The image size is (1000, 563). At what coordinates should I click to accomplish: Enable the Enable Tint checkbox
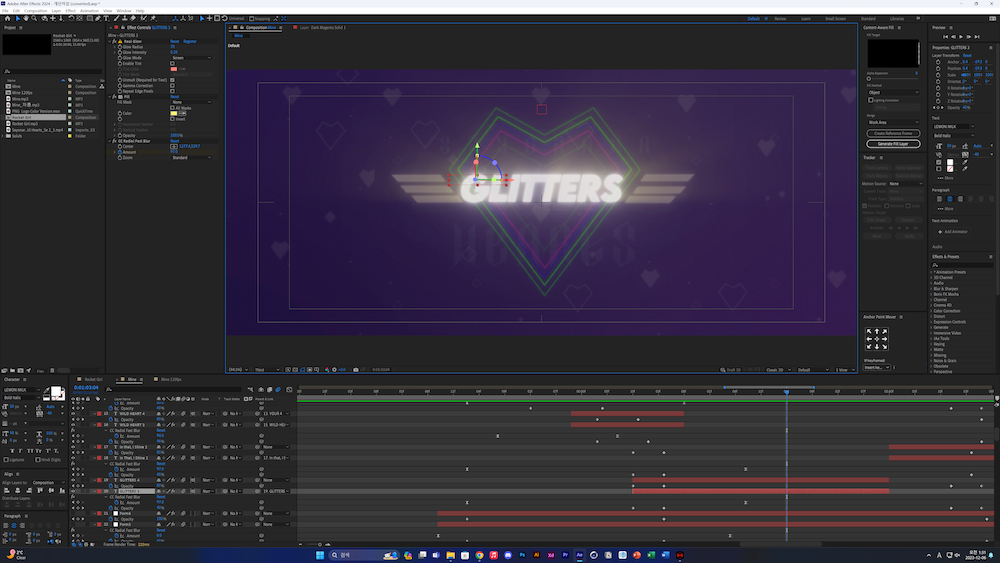click(x=172, y=63)
